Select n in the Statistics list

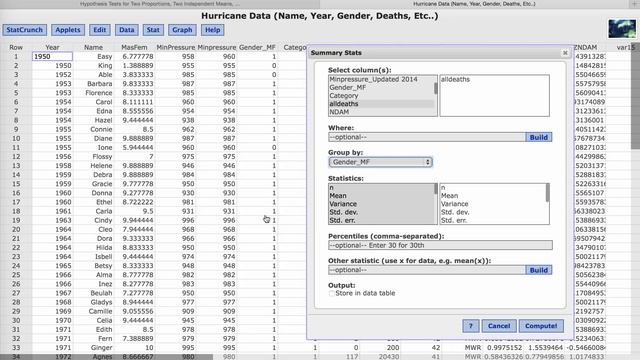click(x=331, y=188)
